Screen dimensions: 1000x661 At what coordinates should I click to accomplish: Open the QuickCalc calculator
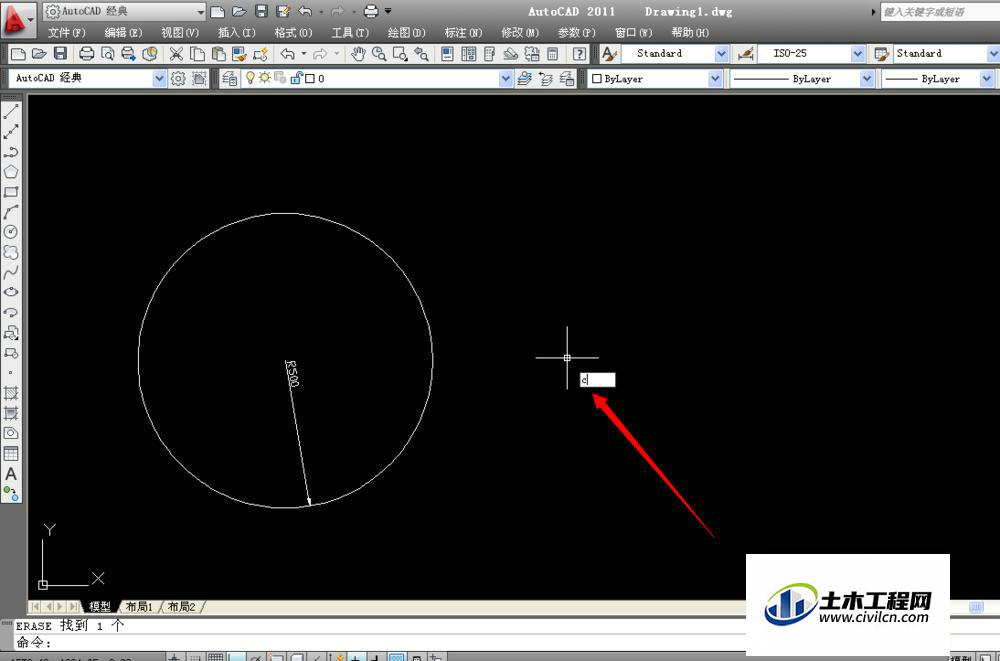(553, 54)
